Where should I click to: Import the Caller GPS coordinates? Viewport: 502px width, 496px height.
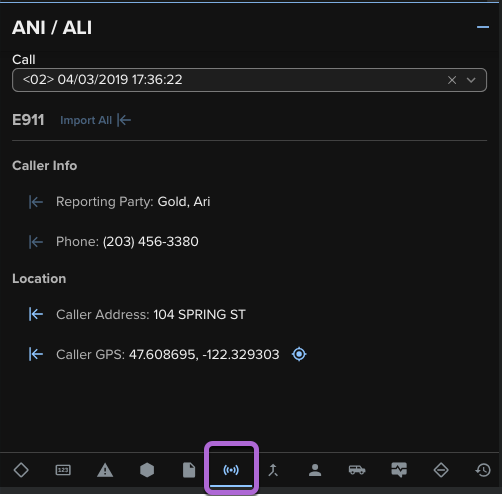point(36,354)
